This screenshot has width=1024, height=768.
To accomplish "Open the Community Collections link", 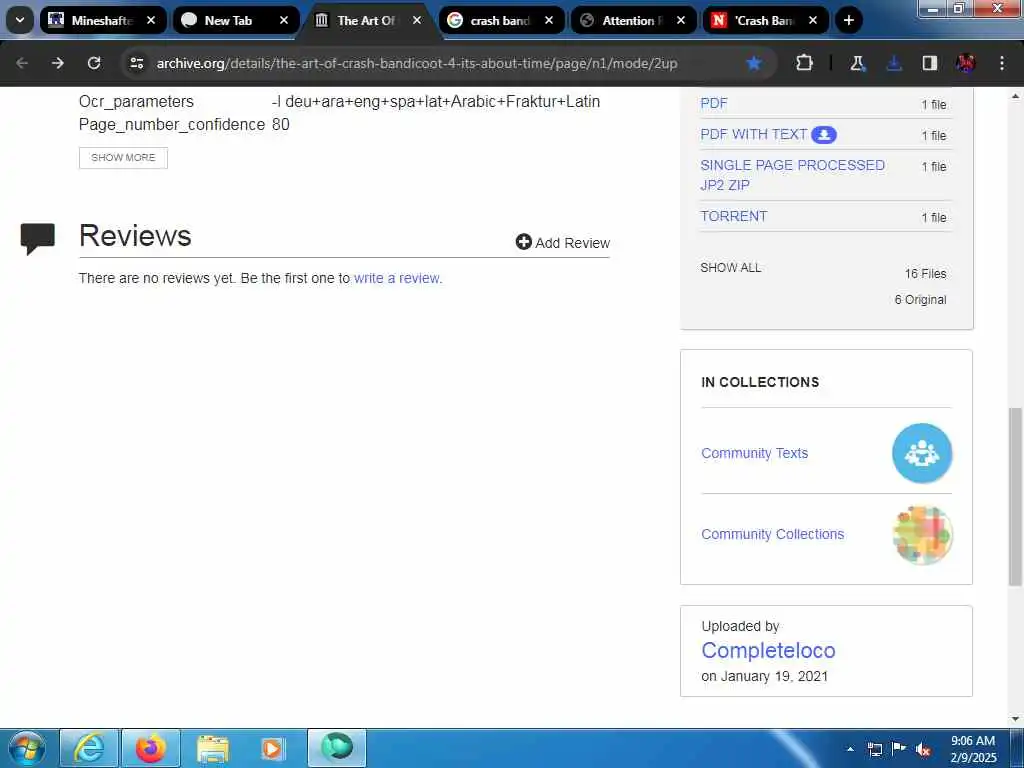I will pyautogui.click(x=773, y=534).
